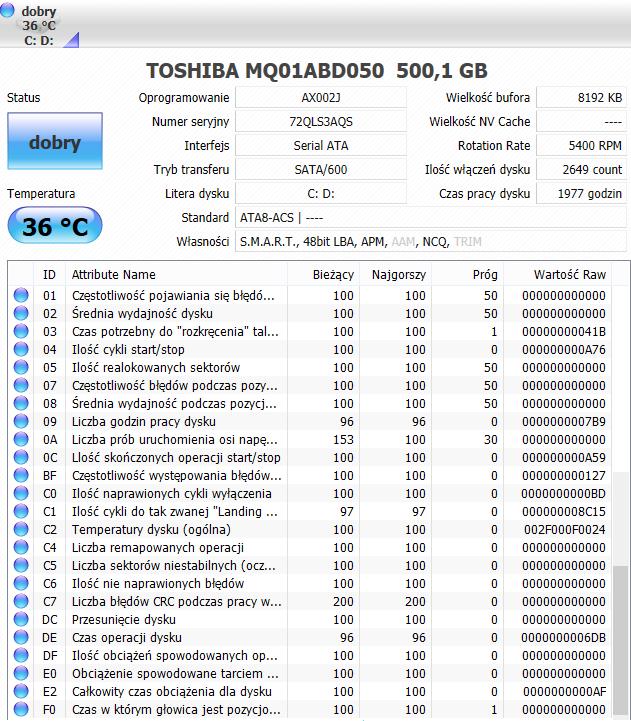Viewport: 631px width, 721px height.
Task: Select the disk tab 'dobry 36 °C C: D:'
Action: 40,24
